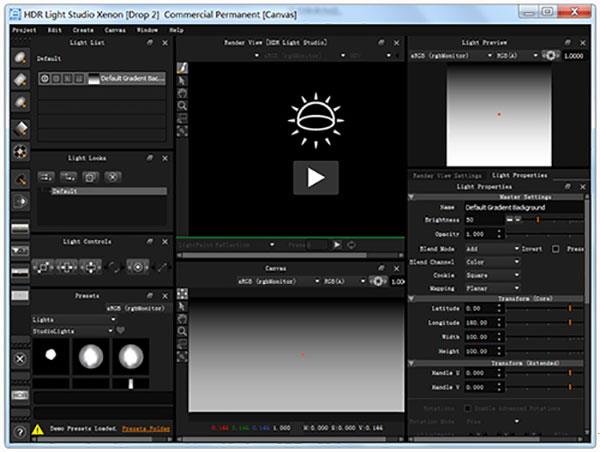
Task: Open the help question mark icon
Action: pos(20,432)
